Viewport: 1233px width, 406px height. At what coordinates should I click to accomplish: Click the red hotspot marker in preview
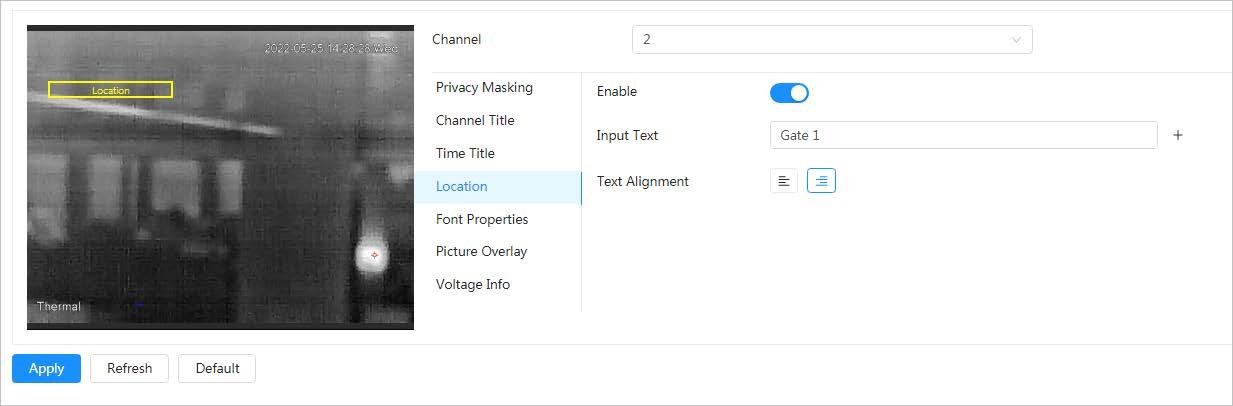[375, 255]
